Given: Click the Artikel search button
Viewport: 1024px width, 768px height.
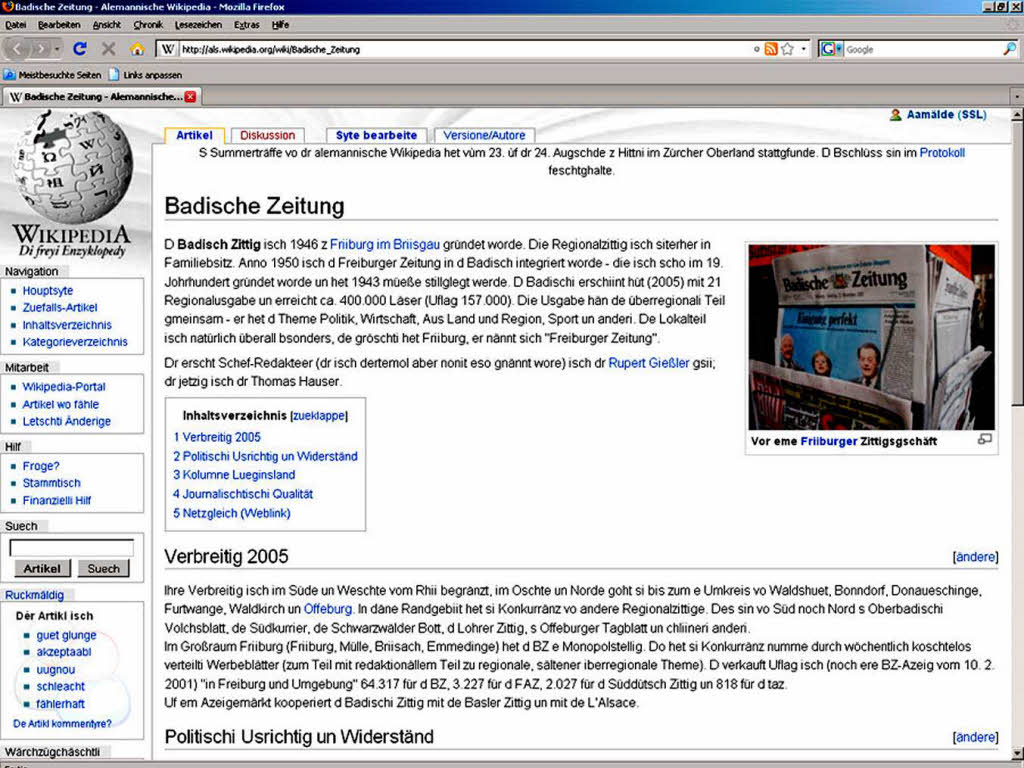Looking at the screenshot, I should pyautogui.click(x=42, y=569).
